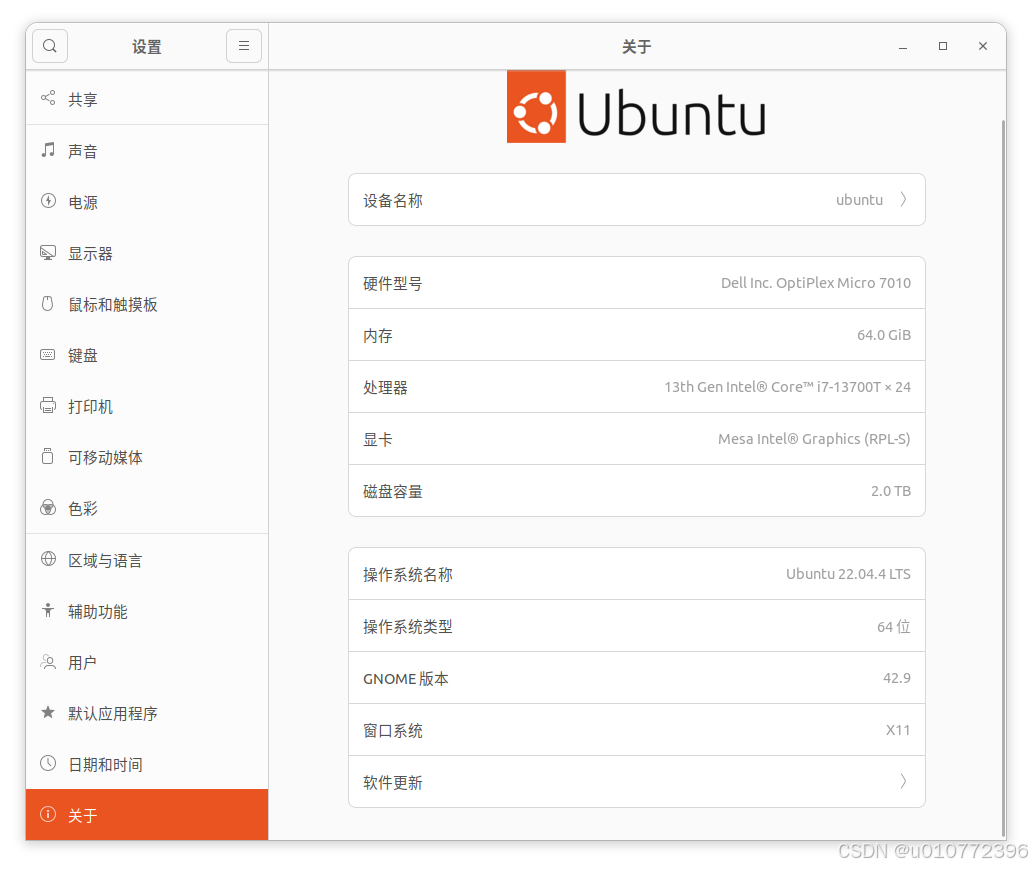Go to 键盘 settings
The height and width of the screenshot is (869, 1032).
tap(147, 356)
